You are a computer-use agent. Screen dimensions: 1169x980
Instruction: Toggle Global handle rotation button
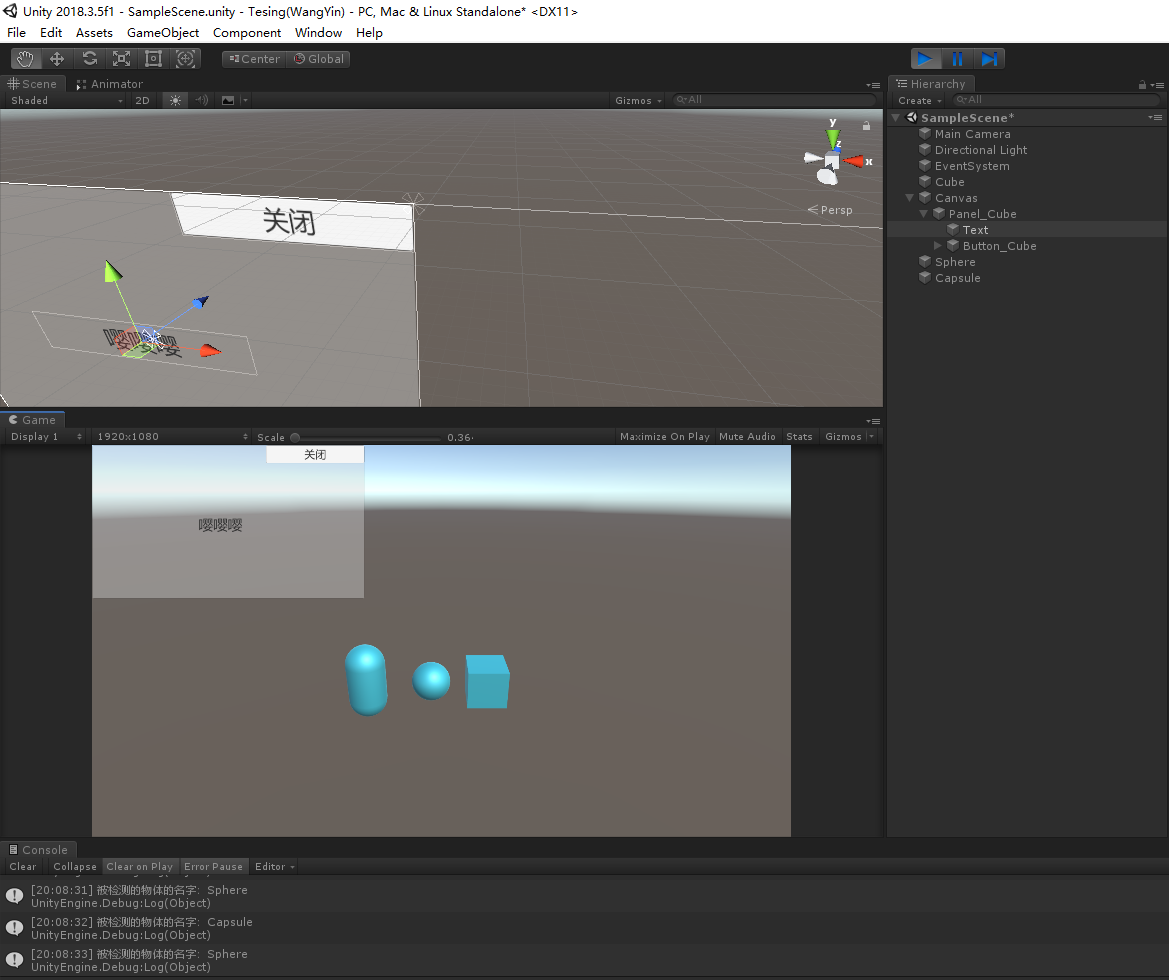[x=318, y=59]
